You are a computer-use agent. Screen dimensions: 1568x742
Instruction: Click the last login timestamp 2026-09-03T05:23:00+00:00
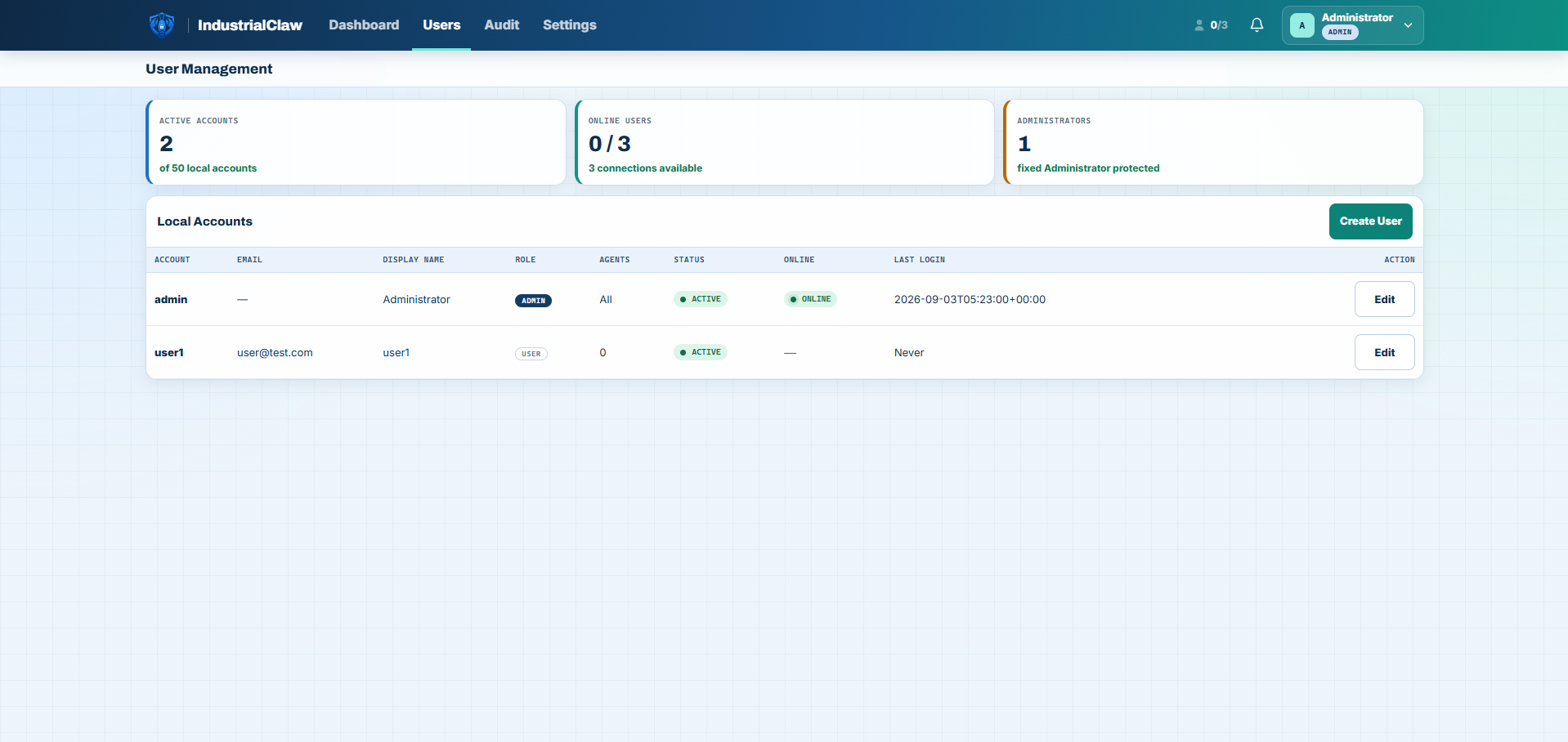(x=970, y=300)
